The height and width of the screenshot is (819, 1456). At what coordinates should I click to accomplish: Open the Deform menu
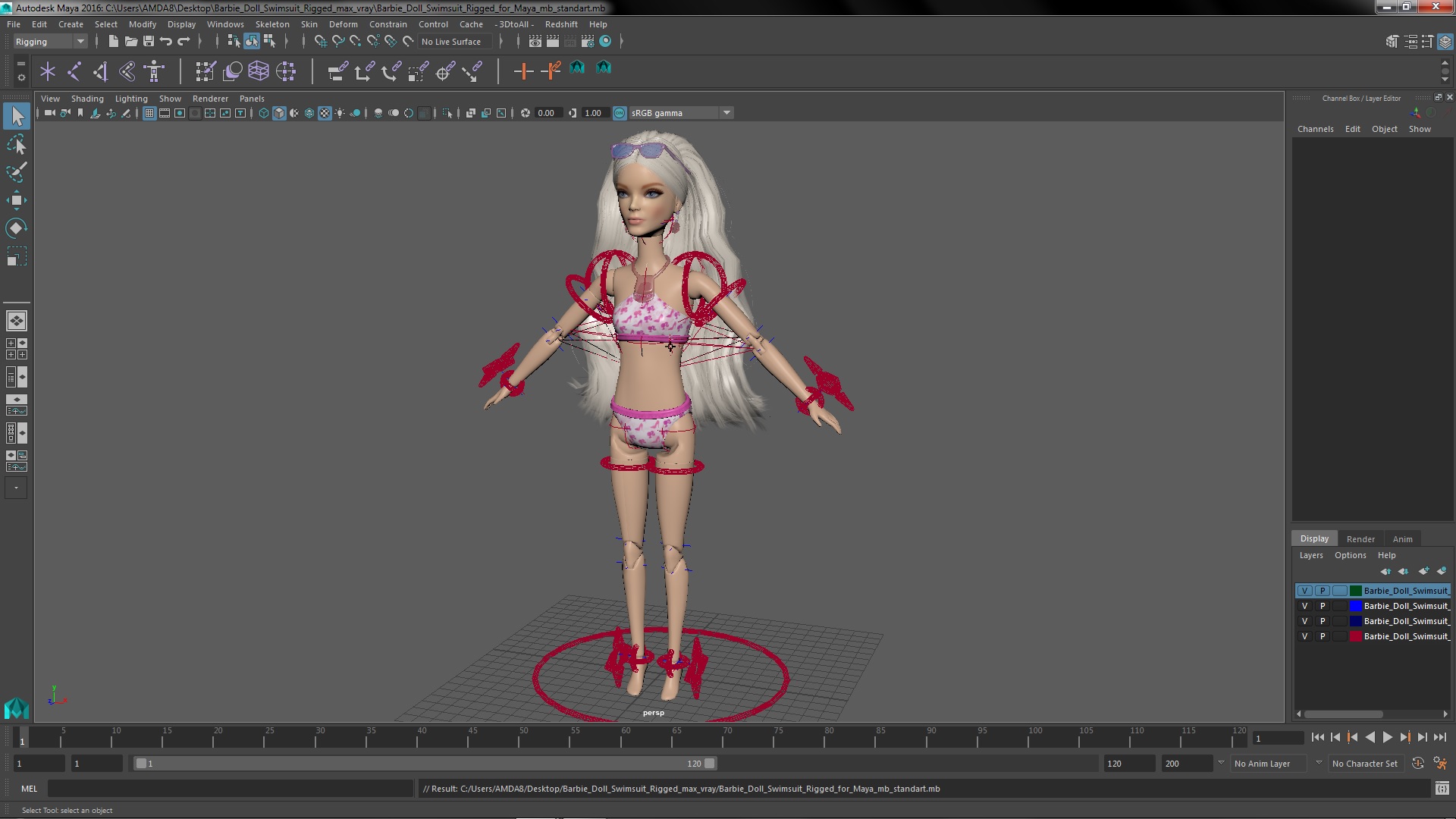point(343,24)
